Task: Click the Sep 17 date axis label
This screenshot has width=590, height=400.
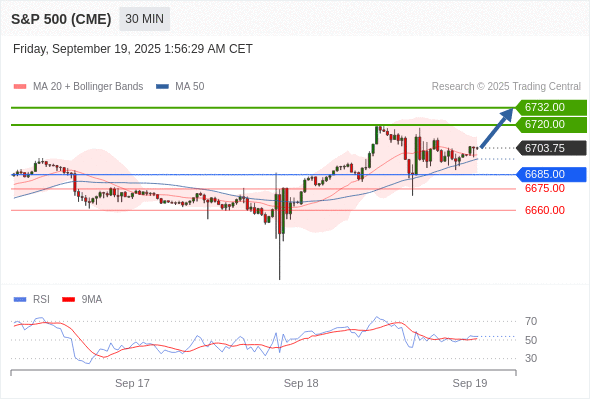Action: [132, 383]
